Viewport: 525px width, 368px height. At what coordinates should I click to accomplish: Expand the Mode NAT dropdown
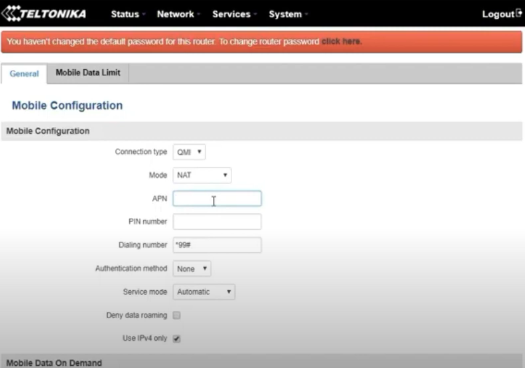click(x=202, y=175)
